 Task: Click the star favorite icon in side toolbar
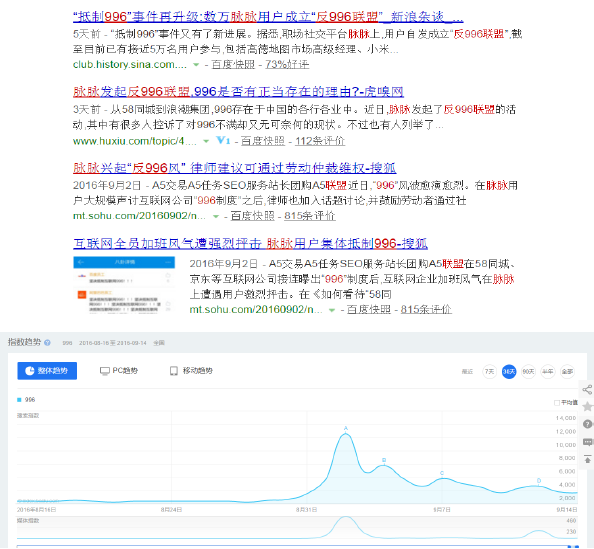[587, 407]
